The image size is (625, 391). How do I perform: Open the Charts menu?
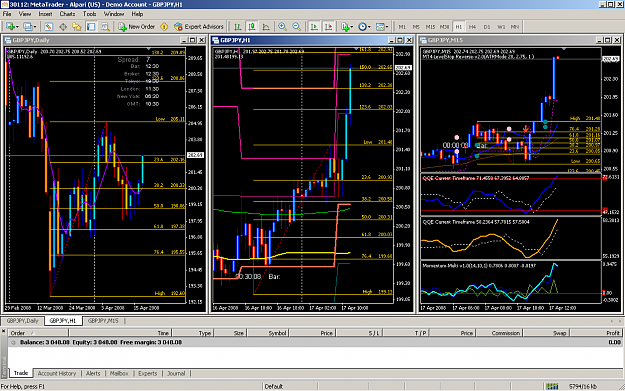tap(67, 14)
